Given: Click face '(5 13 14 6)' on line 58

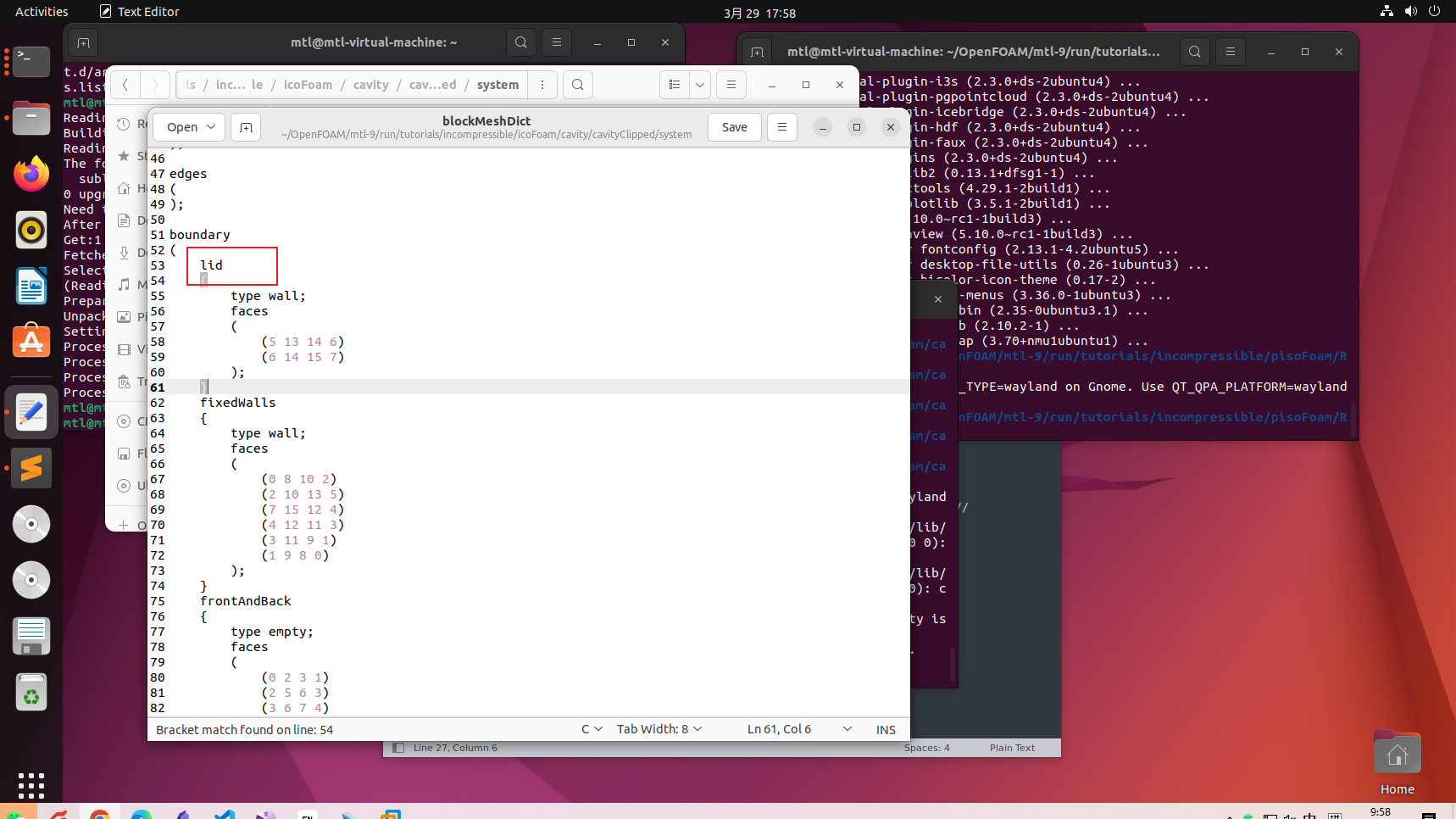Looking at the screenshot, I should pos(303,342).
